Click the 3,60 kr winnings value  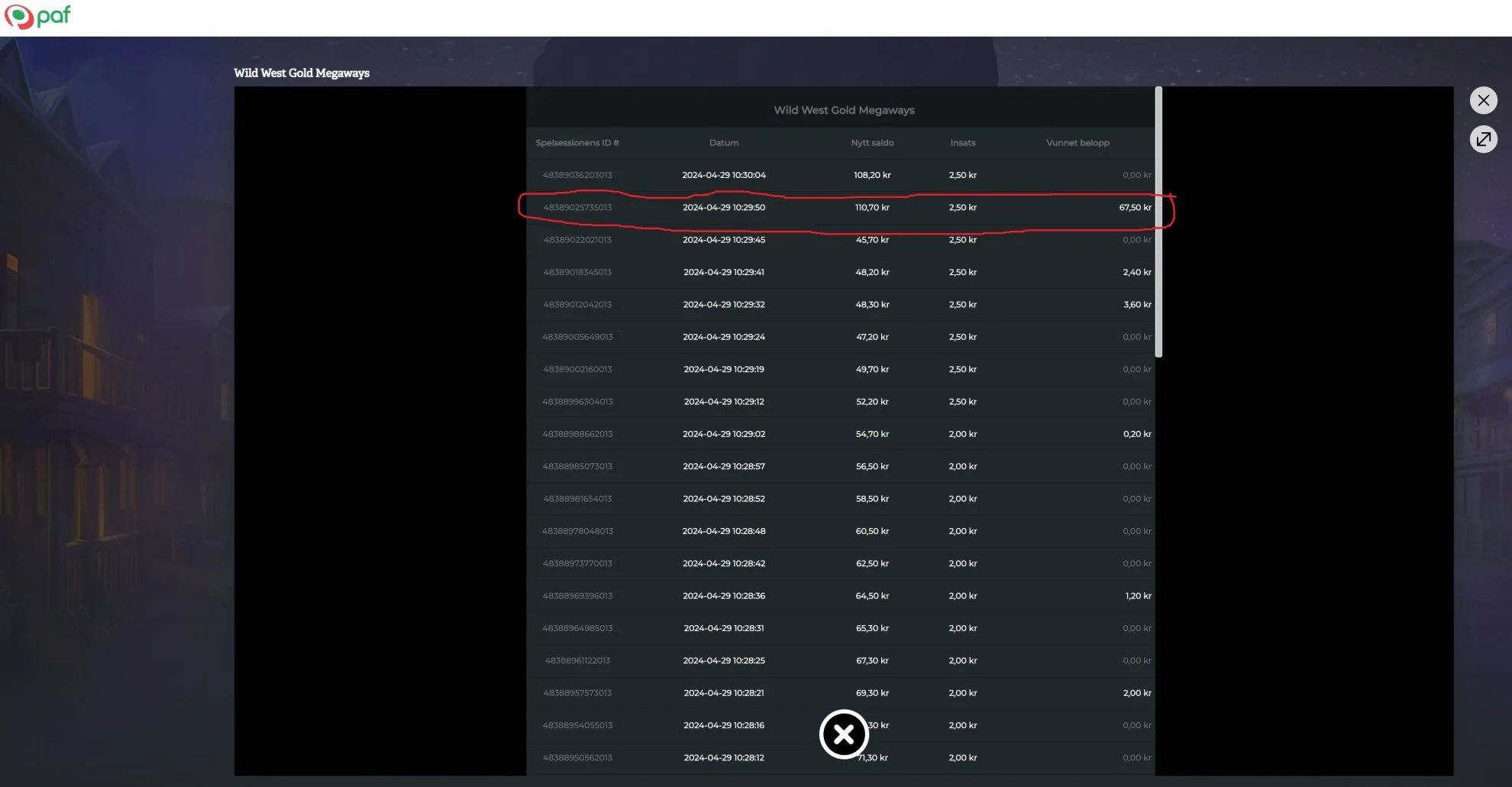tap(1137, 304)
